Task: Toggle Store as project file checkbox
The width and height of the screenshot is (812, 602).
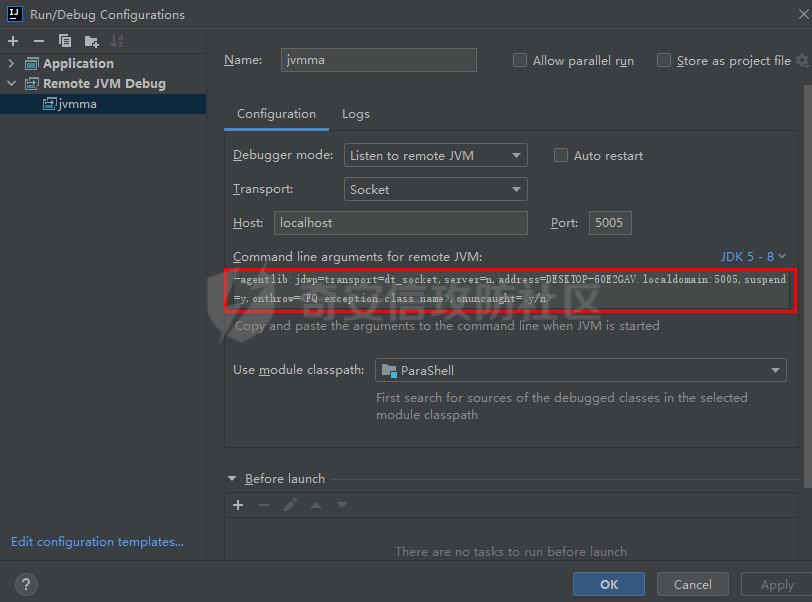Action: pyautogui.click(x=664, y=60)
